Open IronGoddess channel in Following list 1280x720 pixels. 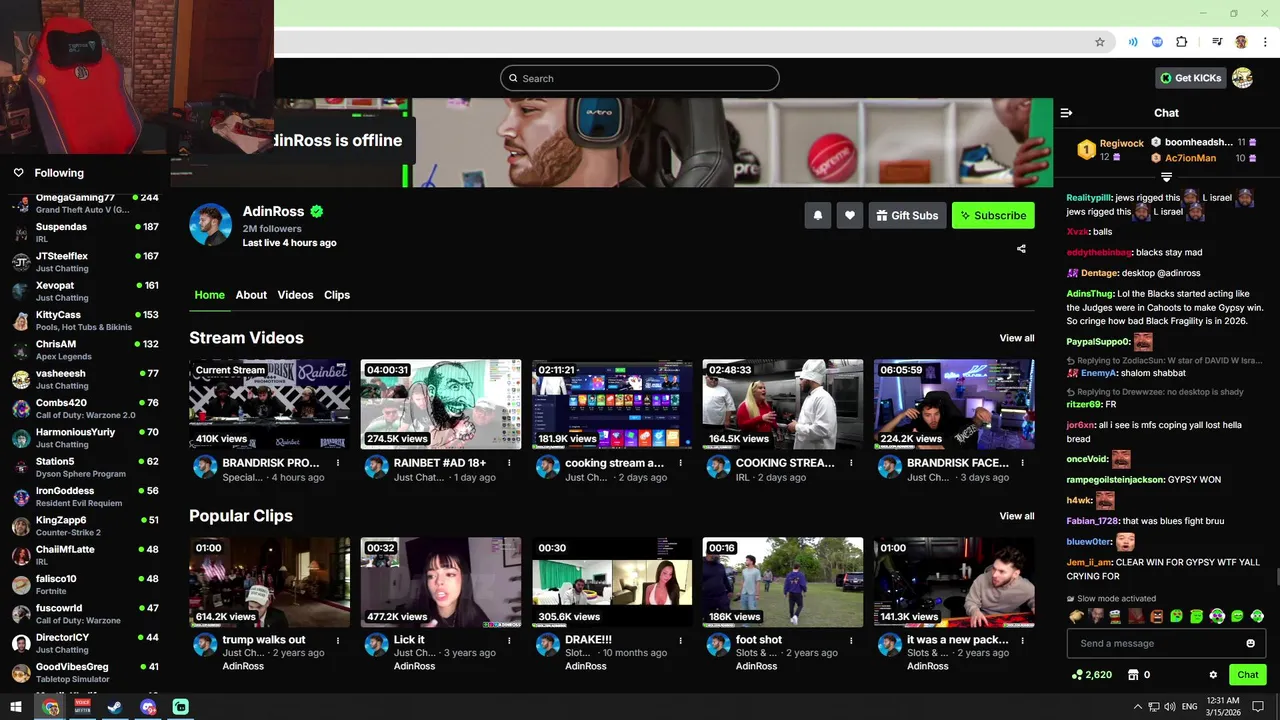click(85, 497)
